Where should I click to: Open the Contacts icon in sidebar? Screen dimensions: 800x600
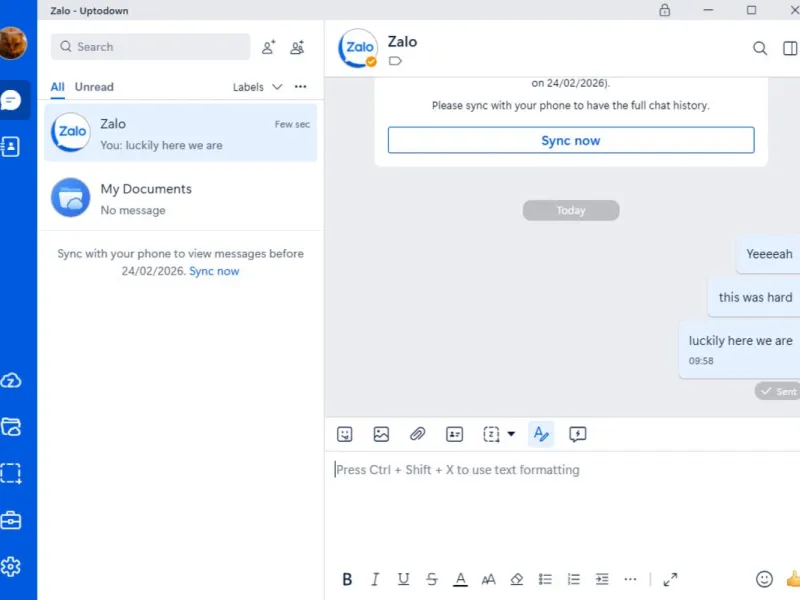(11, 147)
